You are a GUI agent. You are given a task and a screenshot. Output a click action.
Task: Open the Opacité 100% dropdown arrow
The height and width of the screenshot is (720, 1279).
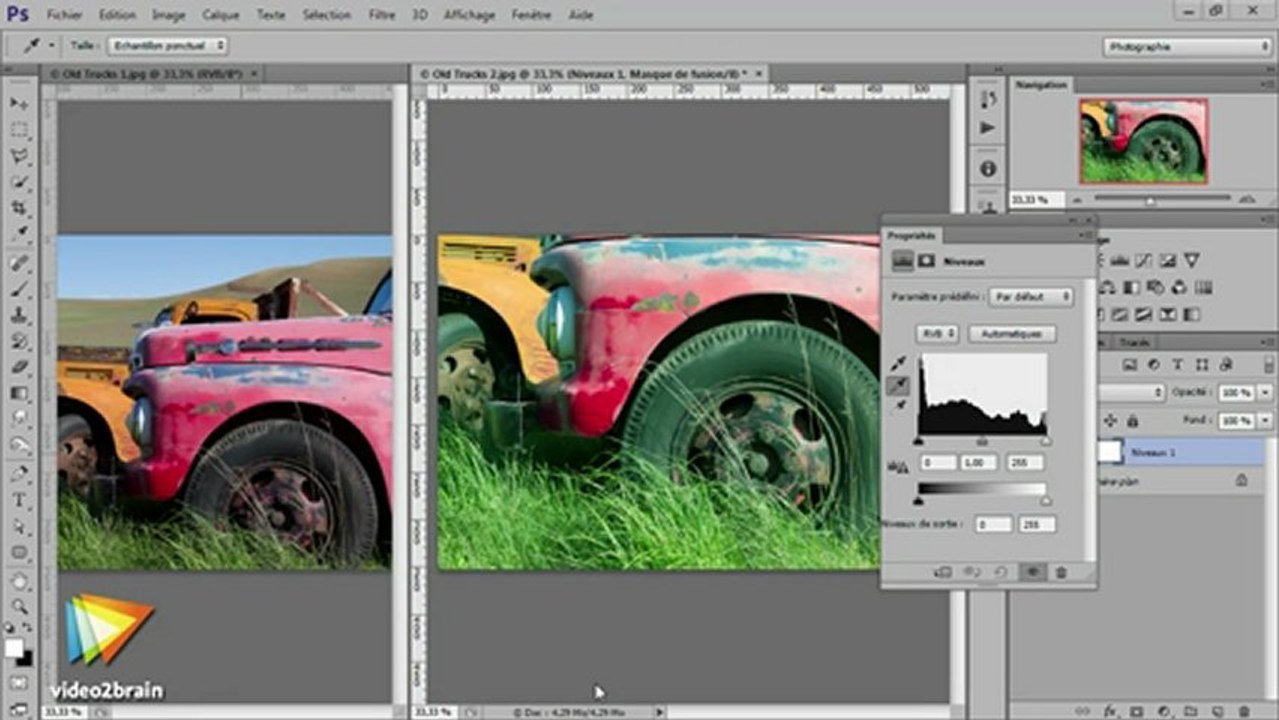[1267, 393]
